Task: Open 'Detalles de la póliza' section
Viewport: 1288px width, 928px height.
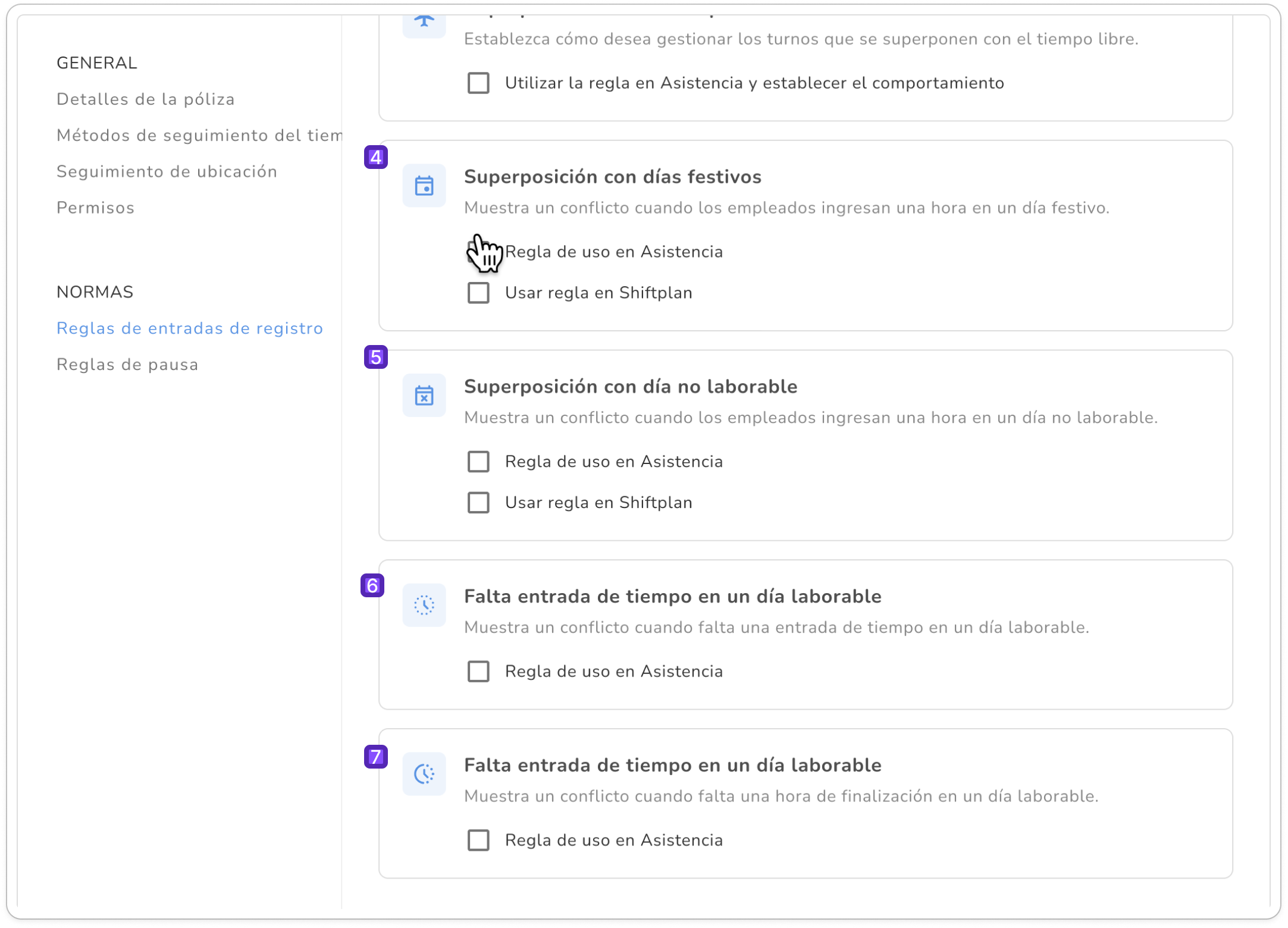Action: click(146, 99)
